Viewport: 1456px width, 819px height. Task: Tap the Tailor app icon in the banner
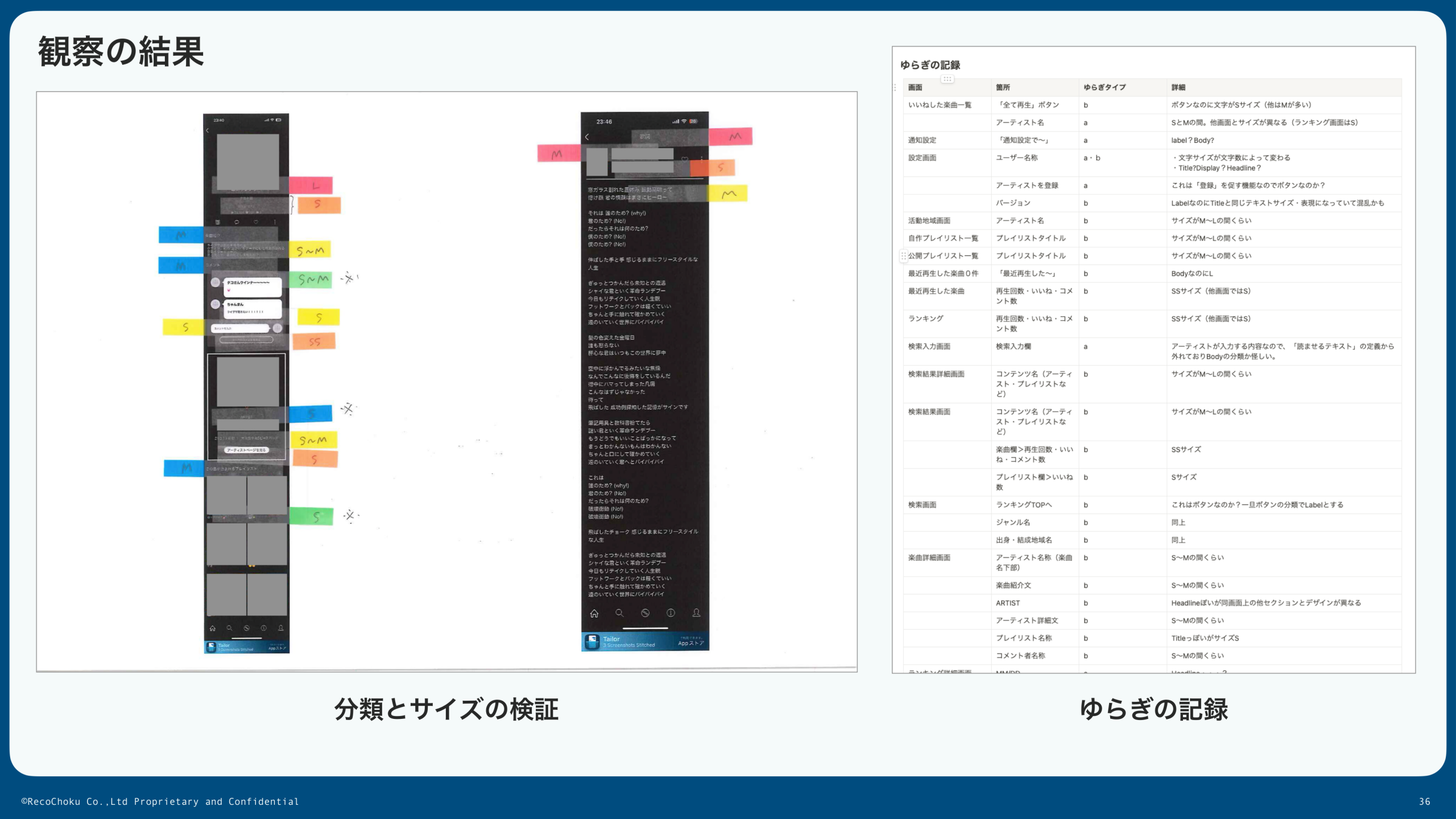(x=593, y=643)
